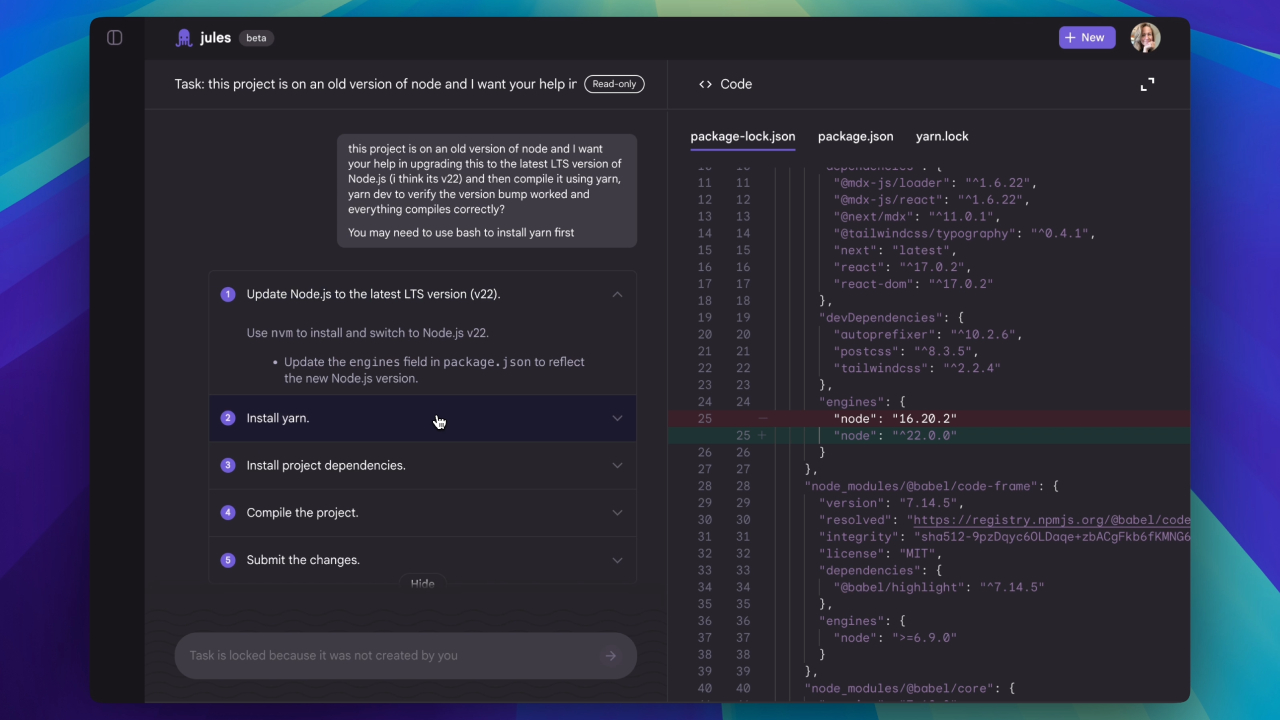Click the "autoprefixer": "^10.2.6" line
Image resolution: width=1280 pixels, height=720 pixels.
pyautogui.click(x=928, y=334)
